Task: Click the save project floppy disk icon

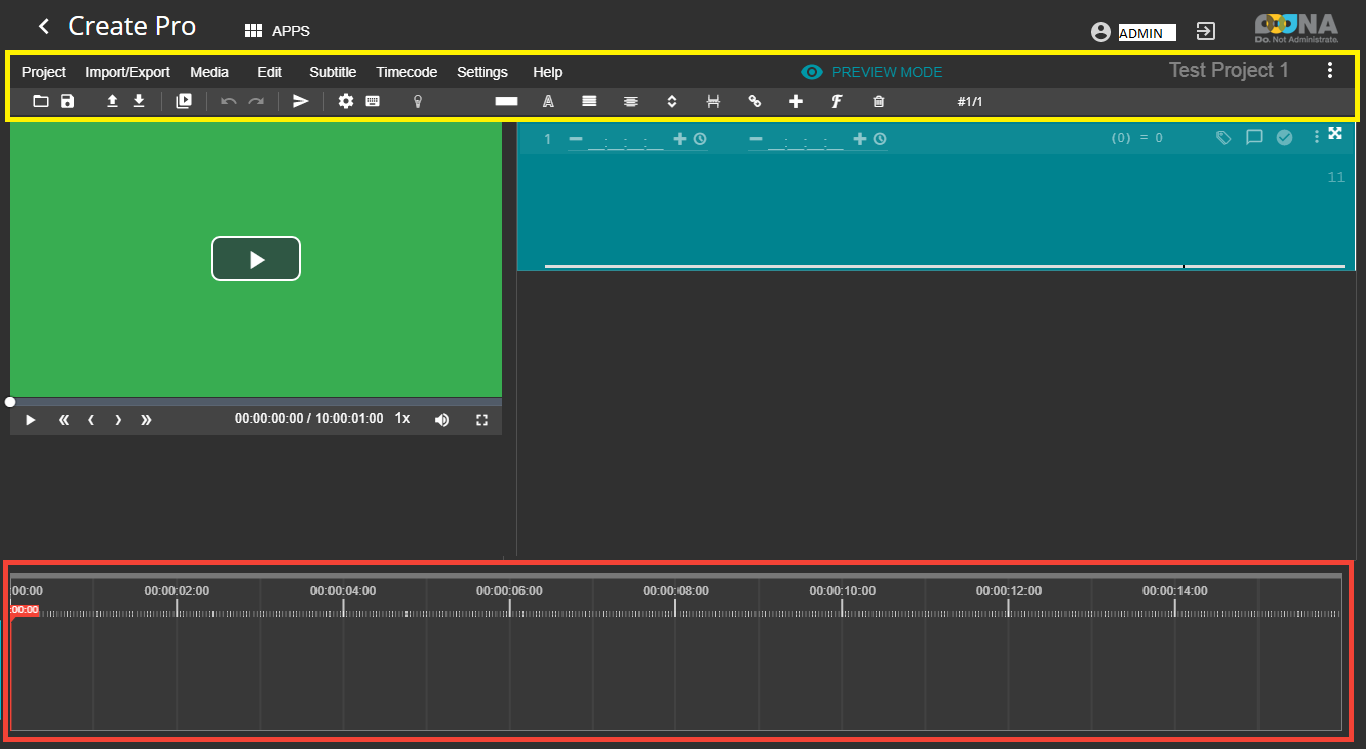Action: coord(67,101)
